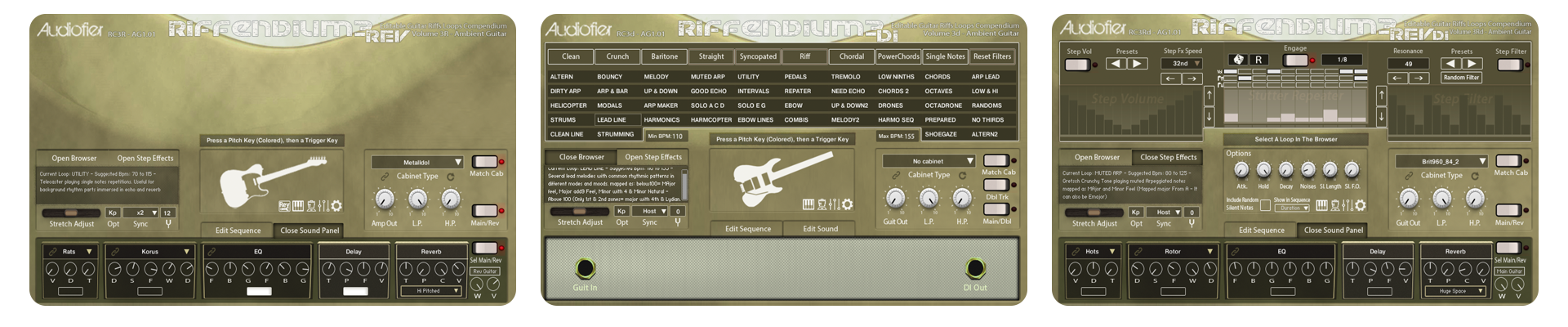The image size is (1568, 327).
Task: Click the Step Vol previous preset arrow
Action: 1116,63
